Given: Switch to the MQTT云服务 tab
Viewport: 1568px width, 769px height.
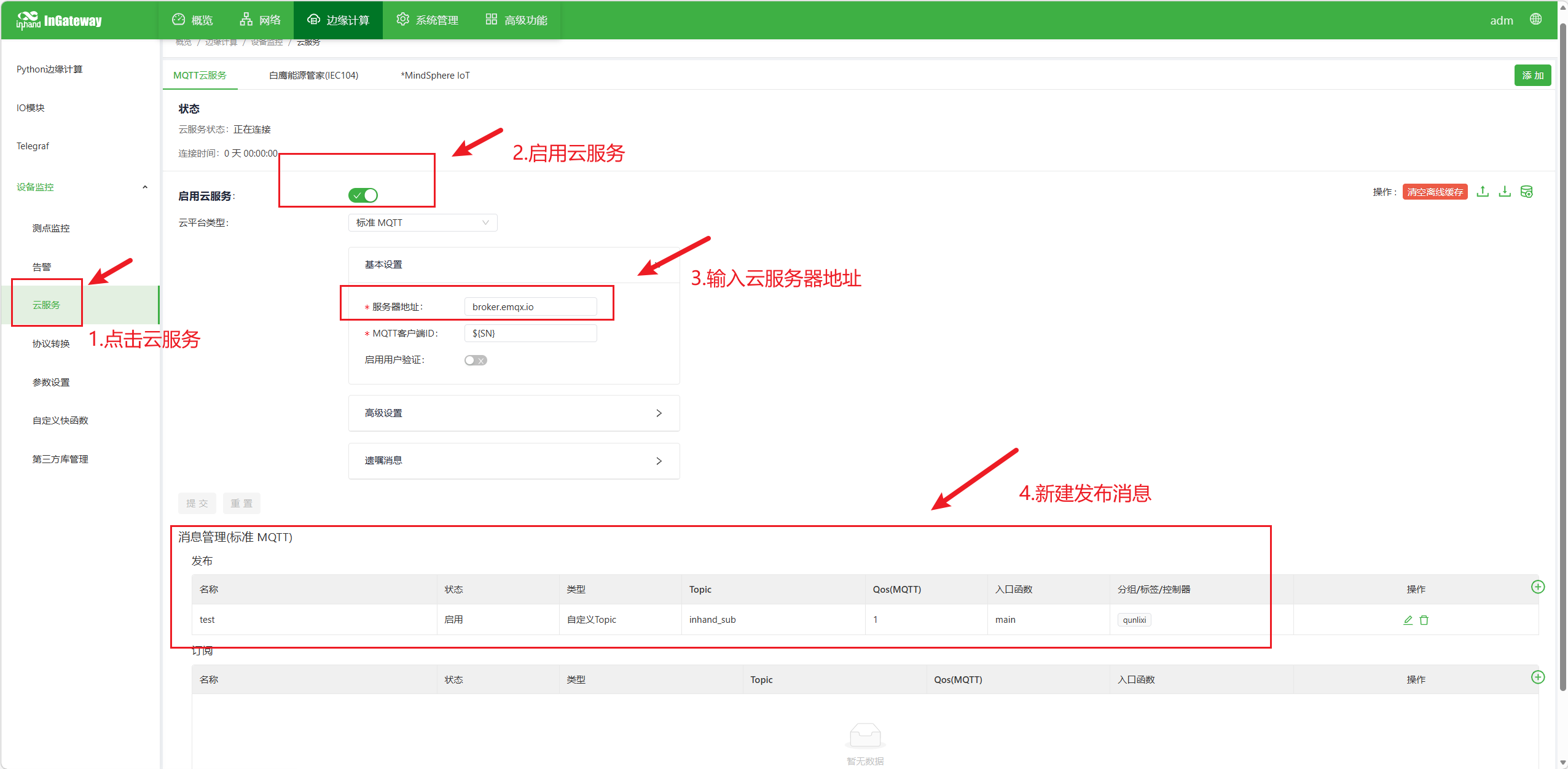Looking at the screenshot, I should pyautogui.click(x=200, y=76).
